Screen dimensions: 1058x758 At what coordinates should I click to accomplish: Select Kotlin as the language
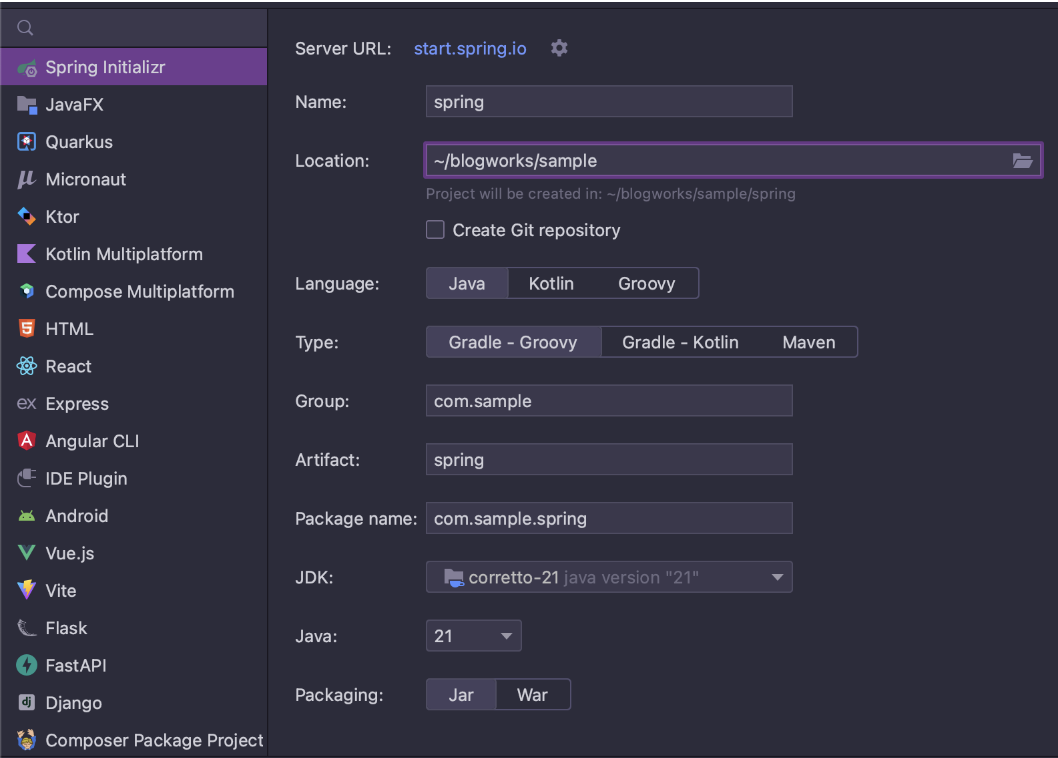point(551,283)
